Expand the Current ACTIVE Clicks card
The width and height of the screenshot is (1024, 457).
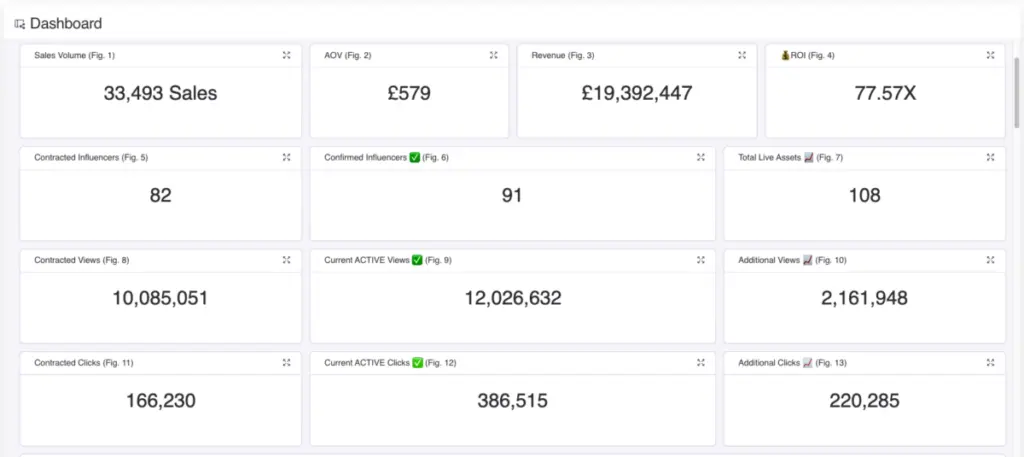click(x=700, y=362)
